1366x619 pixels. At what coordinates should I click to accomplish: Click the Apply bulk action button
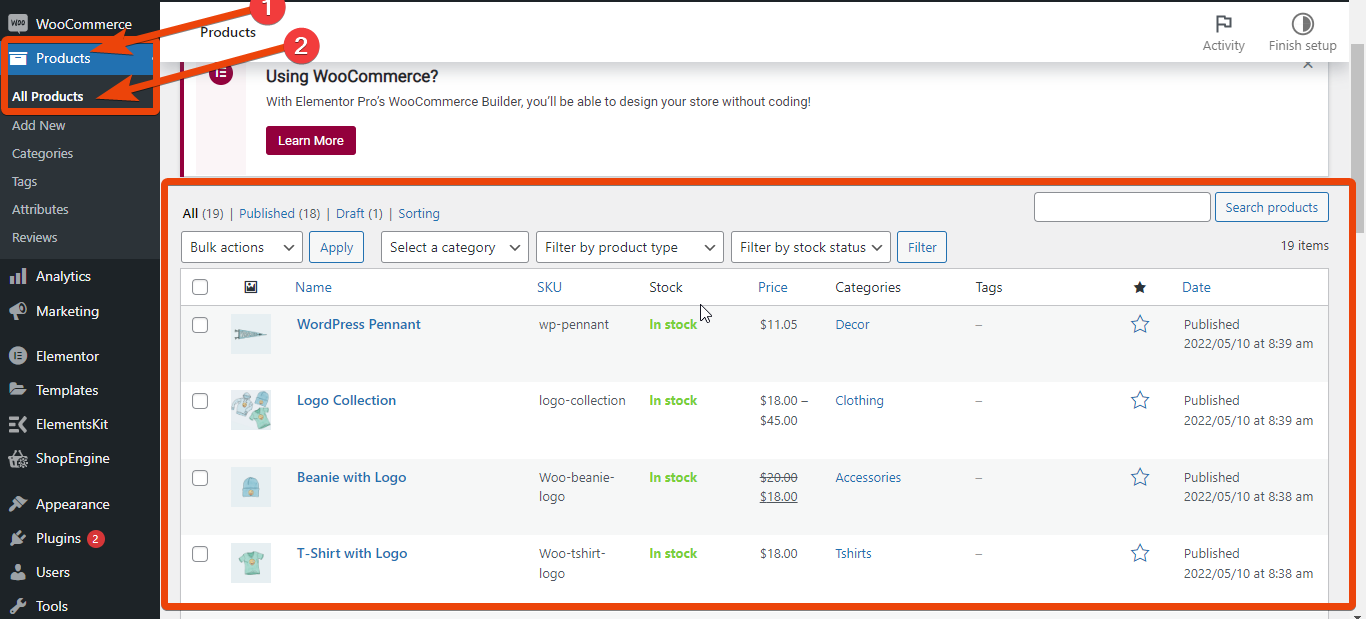pyautogui.click(x=336, y=247)
